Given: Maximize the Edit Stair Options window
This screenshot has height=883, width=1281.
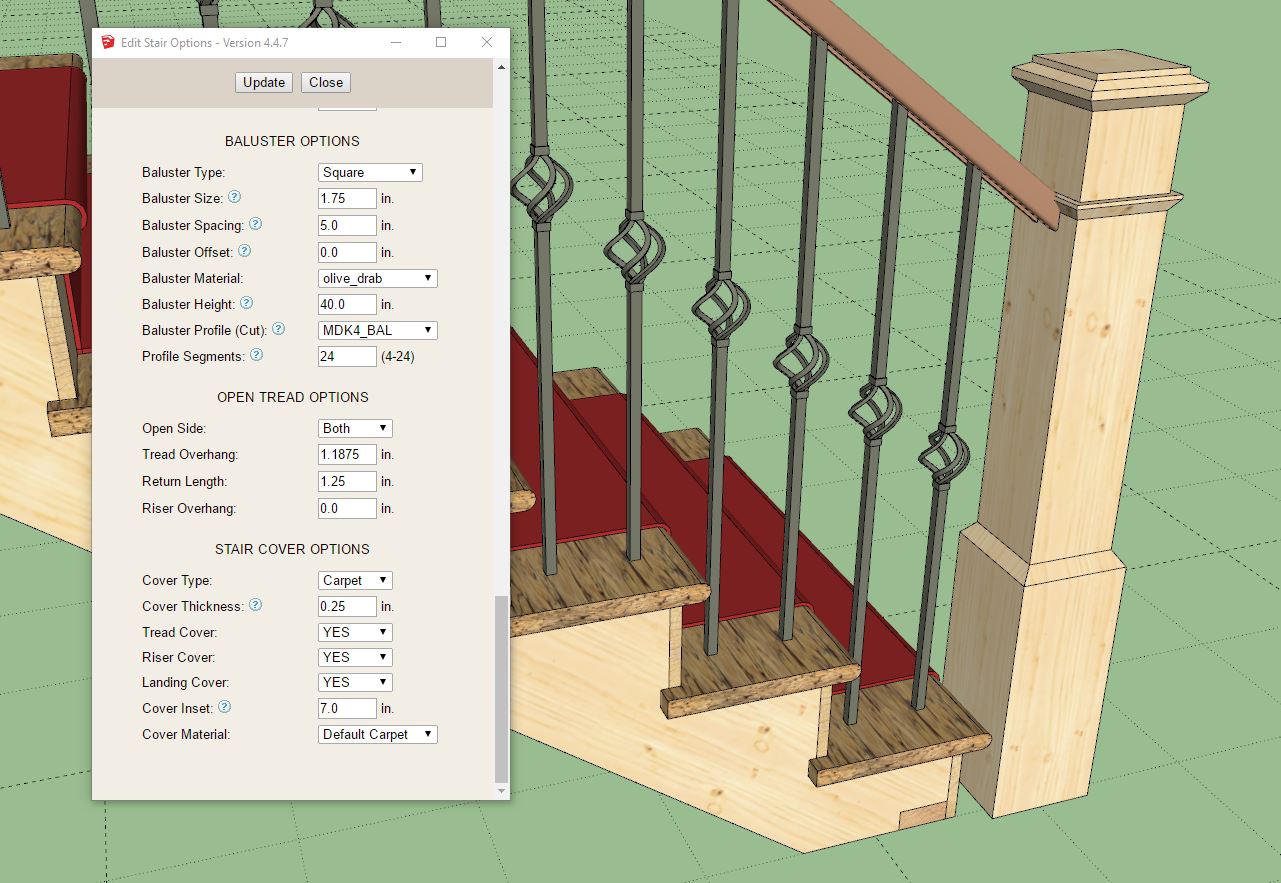Looking at the screenshot, I should pos(441,42).
